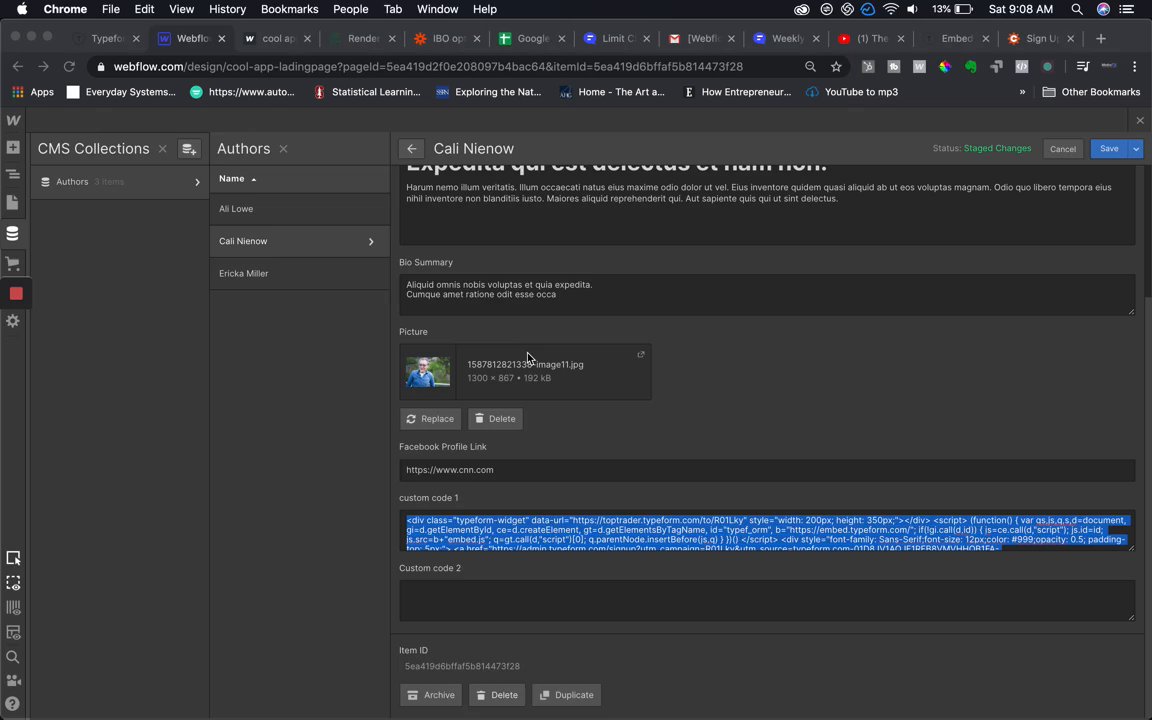Open the Add elements panel
Image resolution: width=1152 pixels, height=720 pixels.
(x=12, y=147)
